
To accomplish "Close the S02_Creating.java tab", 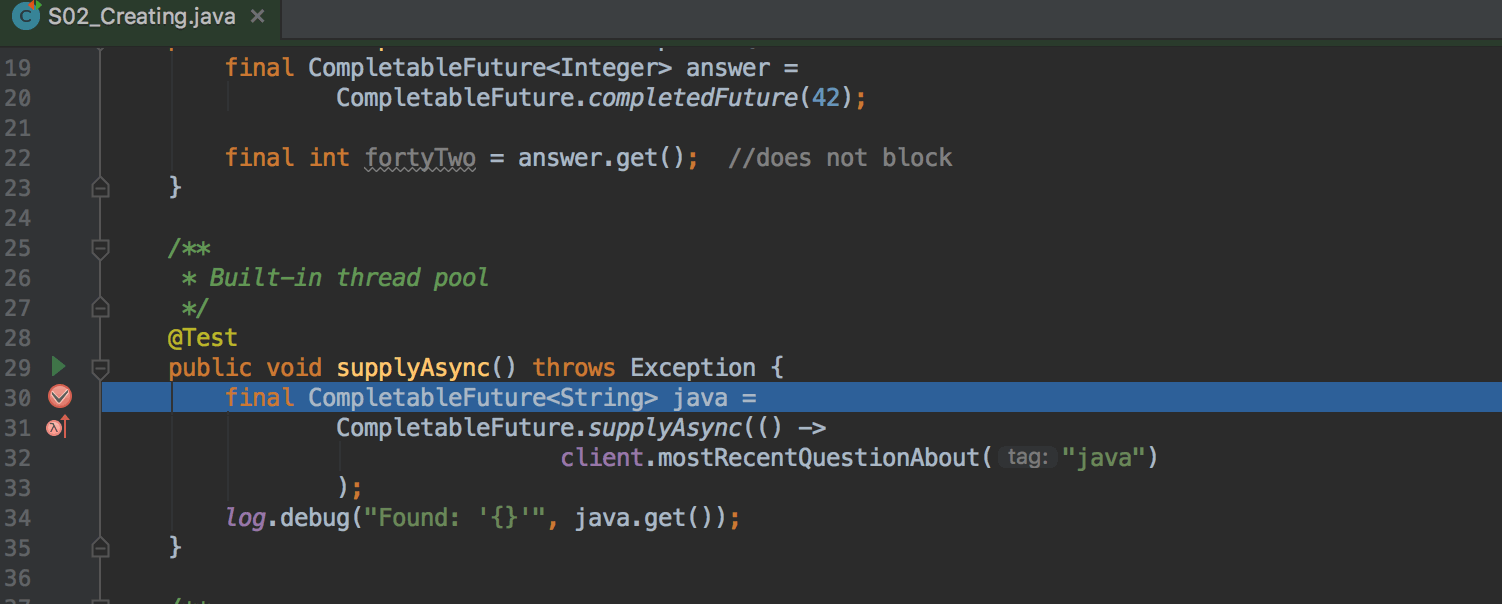I will click(258, 17).
